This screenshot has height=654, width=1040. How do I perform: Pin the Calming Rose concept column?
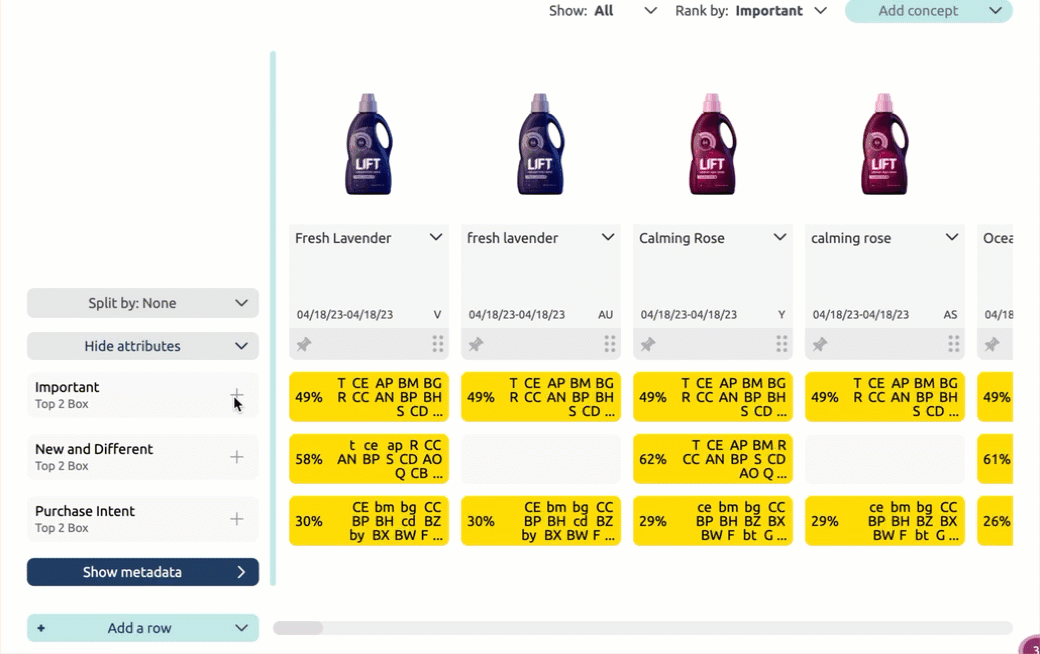(x=648, y=344)
